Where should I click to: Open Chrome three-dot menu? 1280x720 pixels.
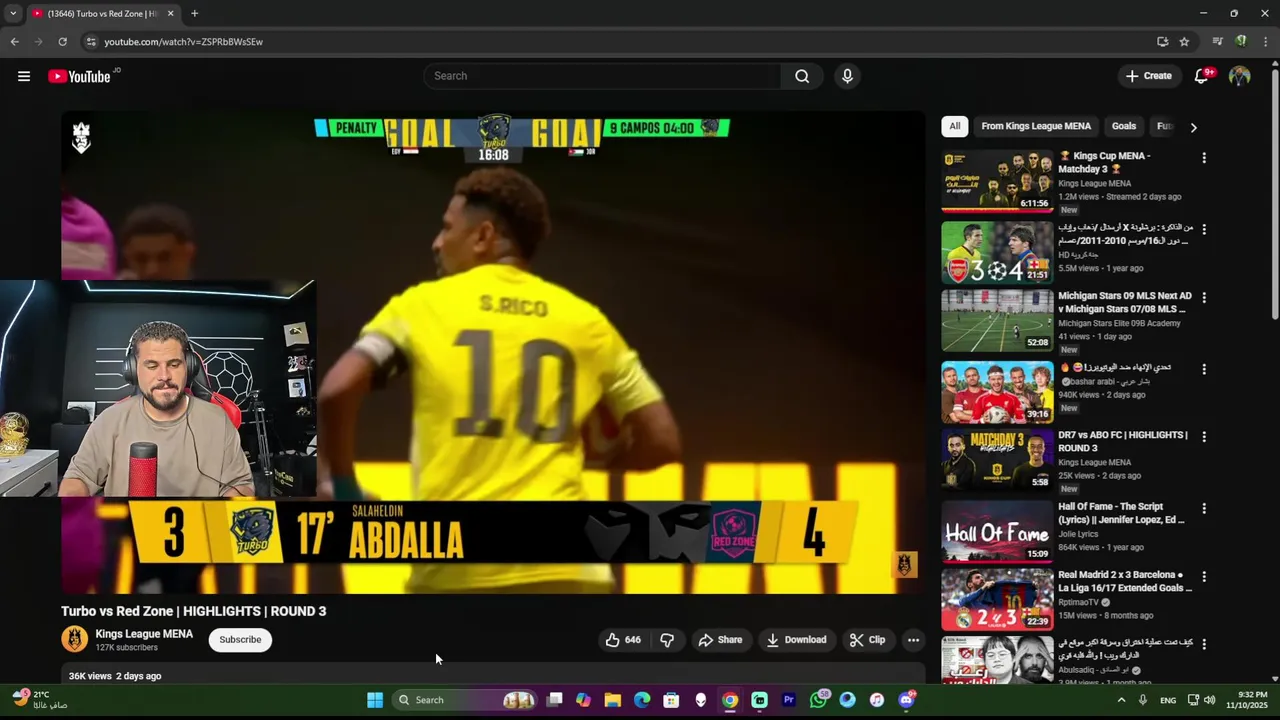click(1266, 42)
